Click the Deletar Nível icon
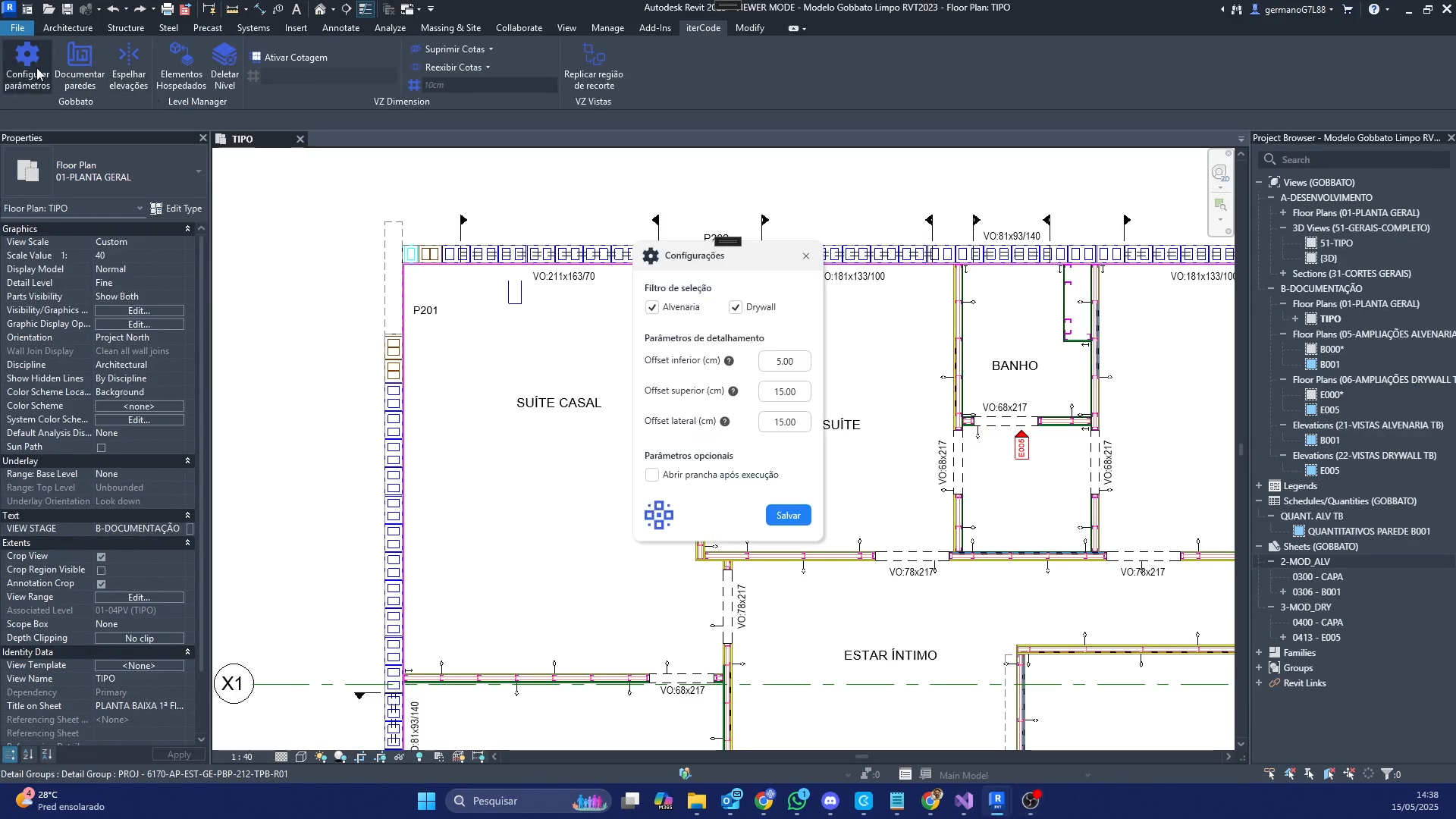Screen dimensions: 1456x819 [x=224, y=66]
